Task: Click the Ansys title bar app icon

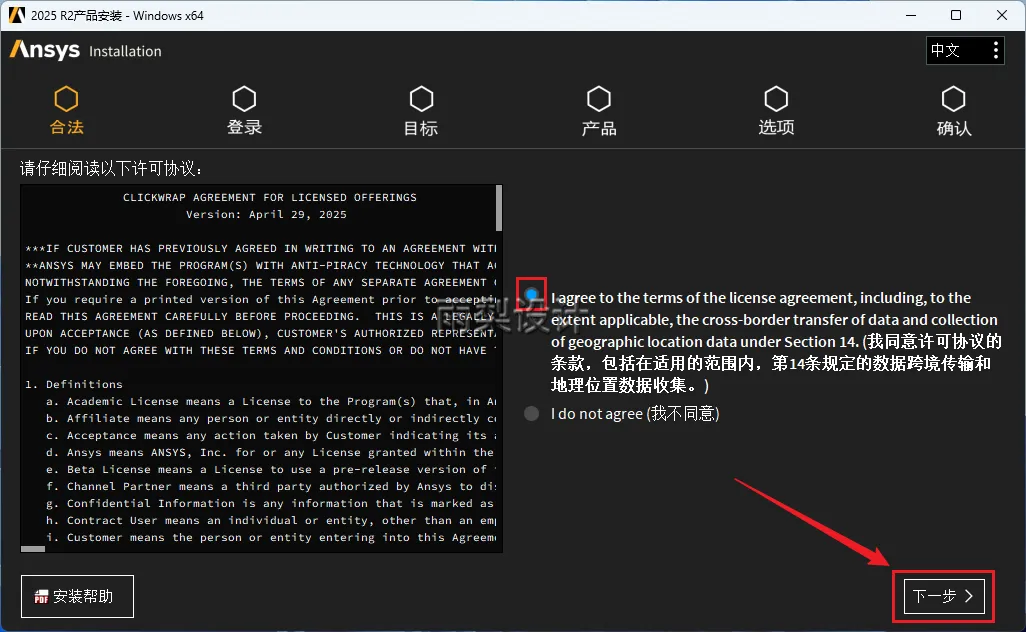Action: [x=16, y=15]
